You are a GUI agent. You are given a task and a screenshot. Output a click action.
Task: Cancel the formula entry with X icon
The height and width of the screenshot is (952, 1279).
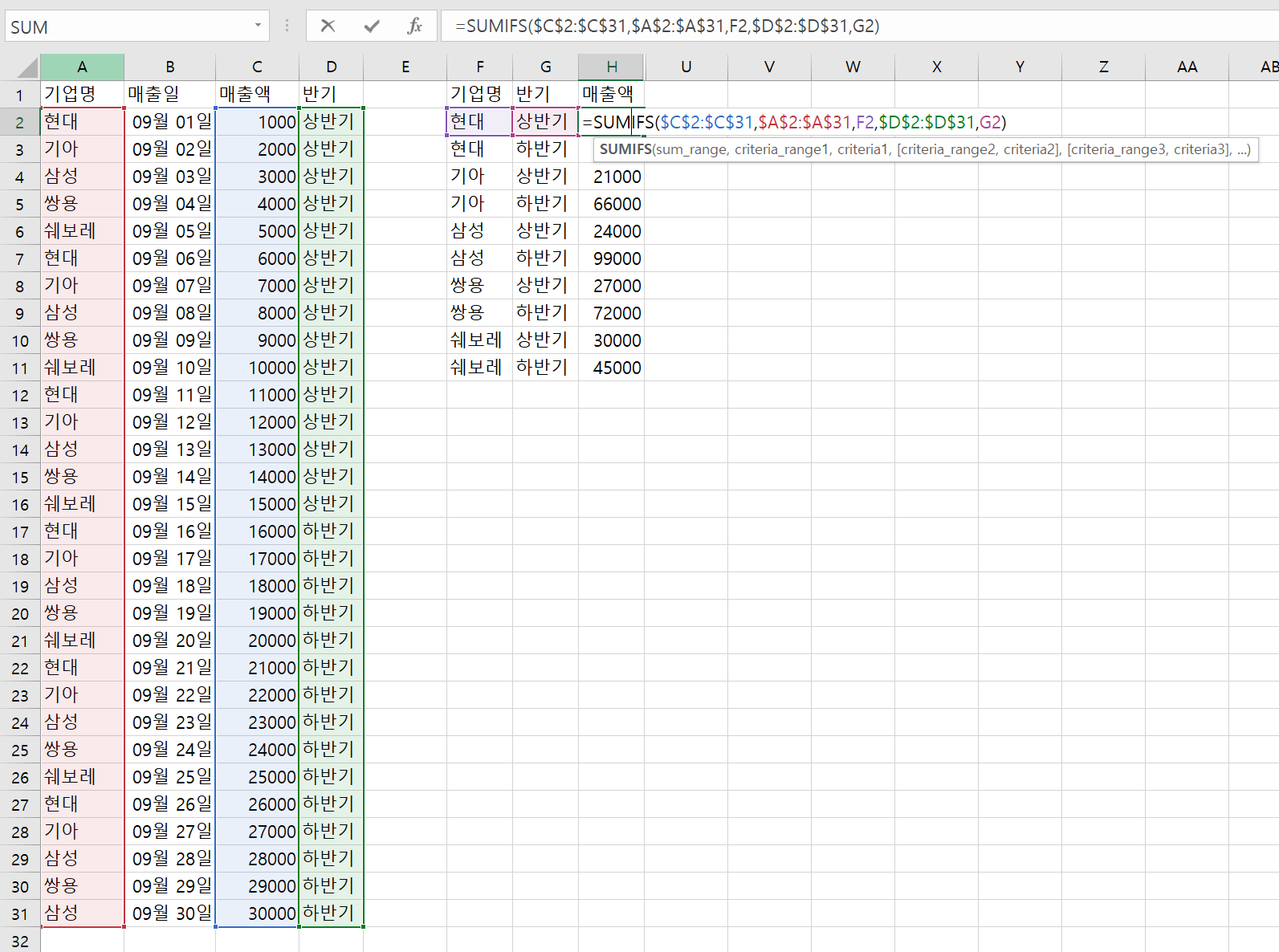pyautogui.click(x=328, y=26)
